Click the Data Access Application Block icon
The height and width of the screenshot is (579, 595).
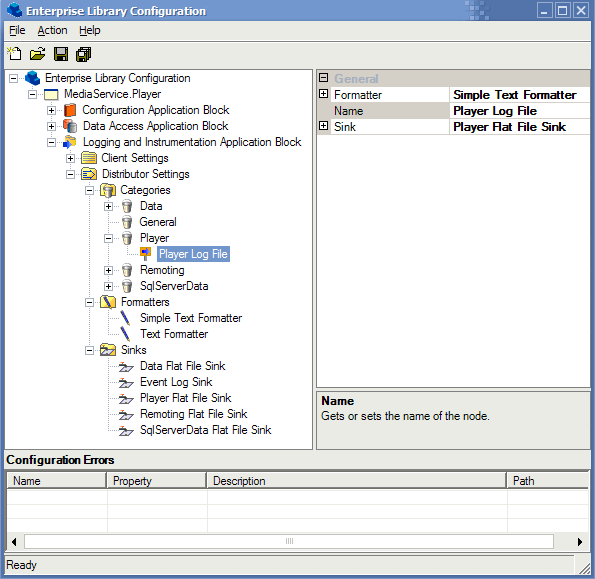point(70,126)
